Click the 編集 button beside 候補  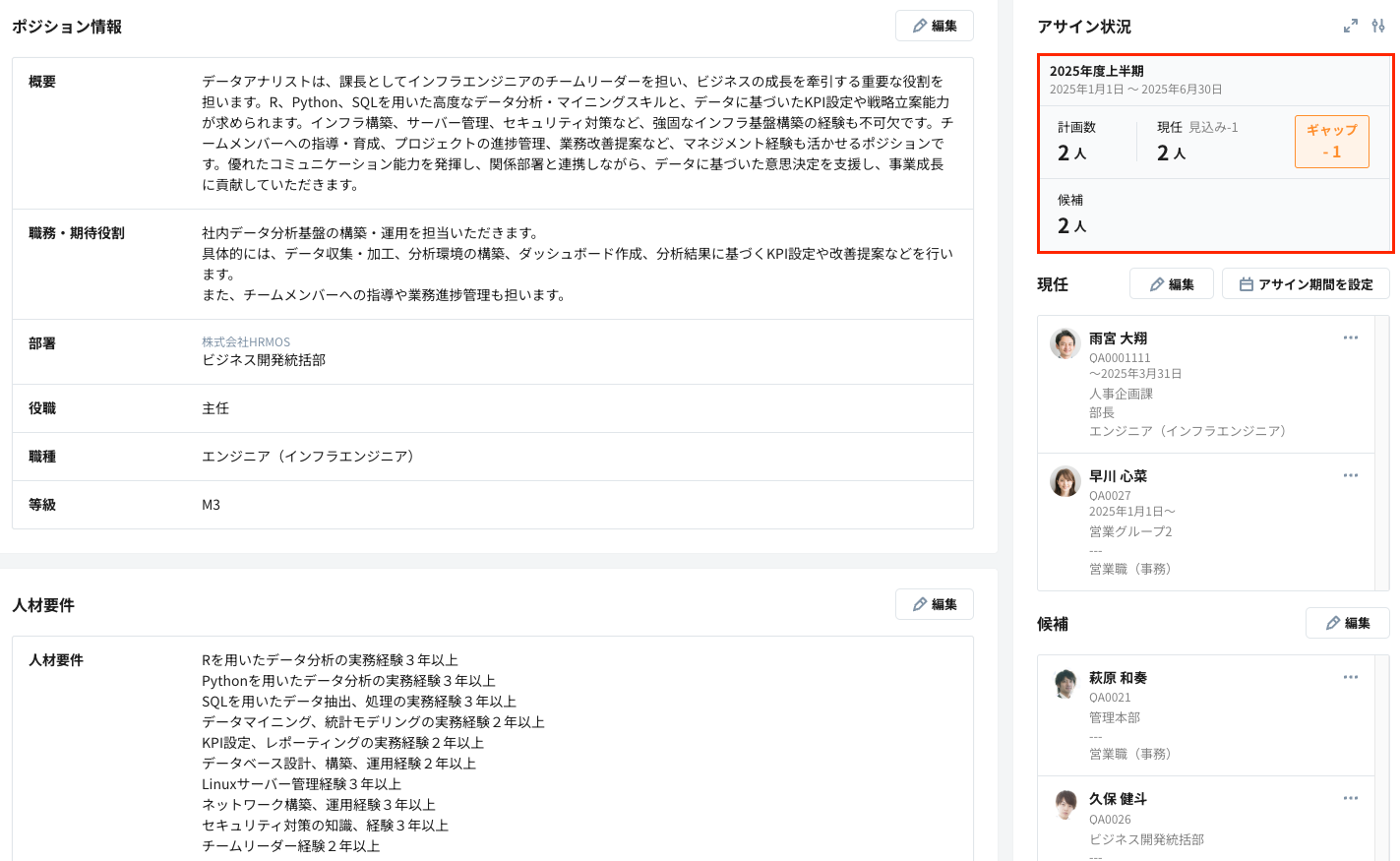pyautogui.click(x=1347, y=623)
